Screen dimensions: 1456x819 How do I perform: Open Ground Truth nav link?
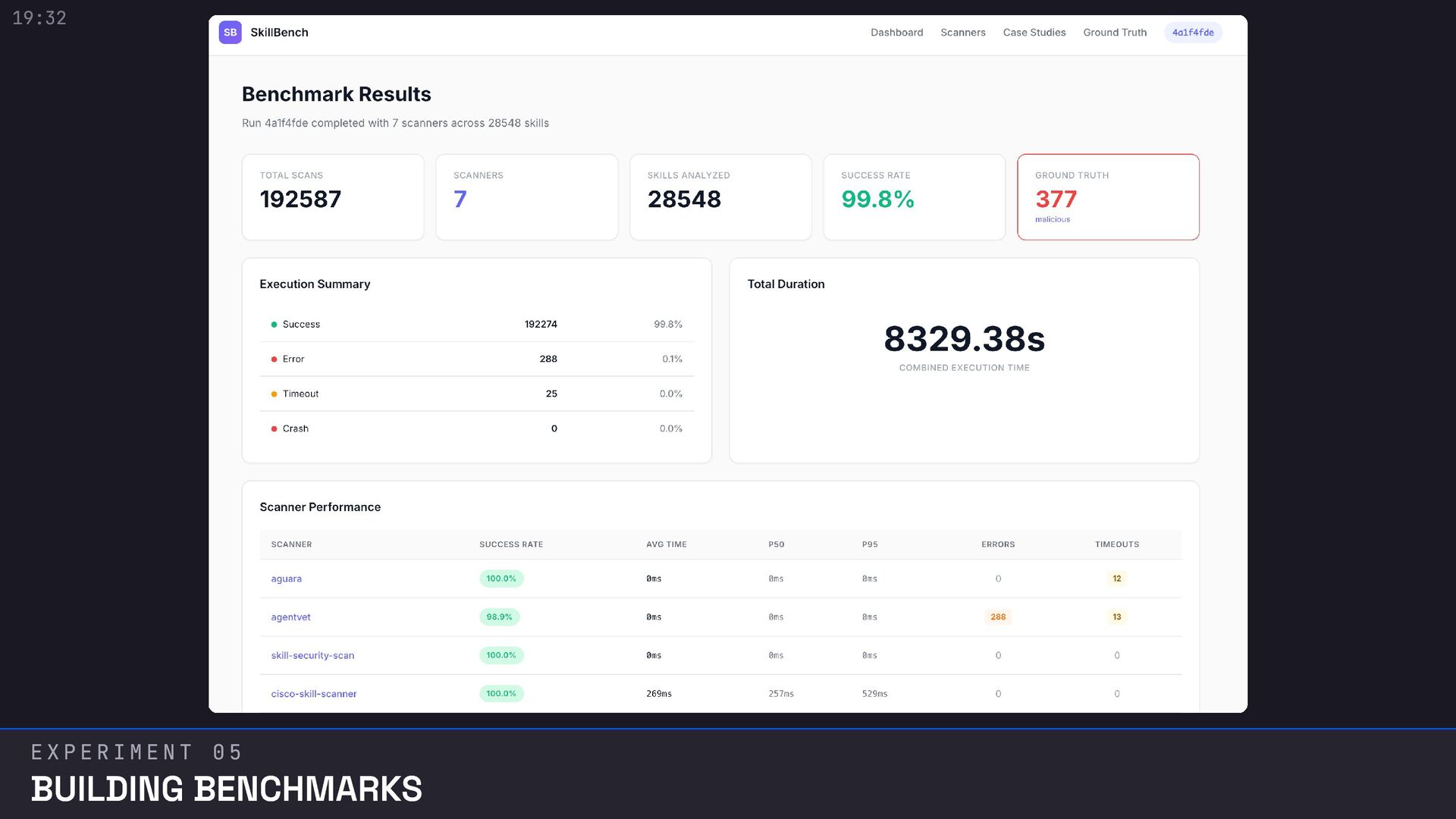pos(1114,33)
